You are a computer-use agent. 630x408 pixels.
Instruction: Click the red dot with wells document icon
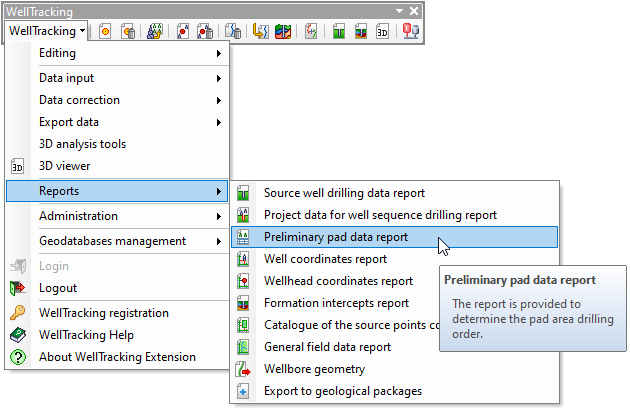pos(182,31)
